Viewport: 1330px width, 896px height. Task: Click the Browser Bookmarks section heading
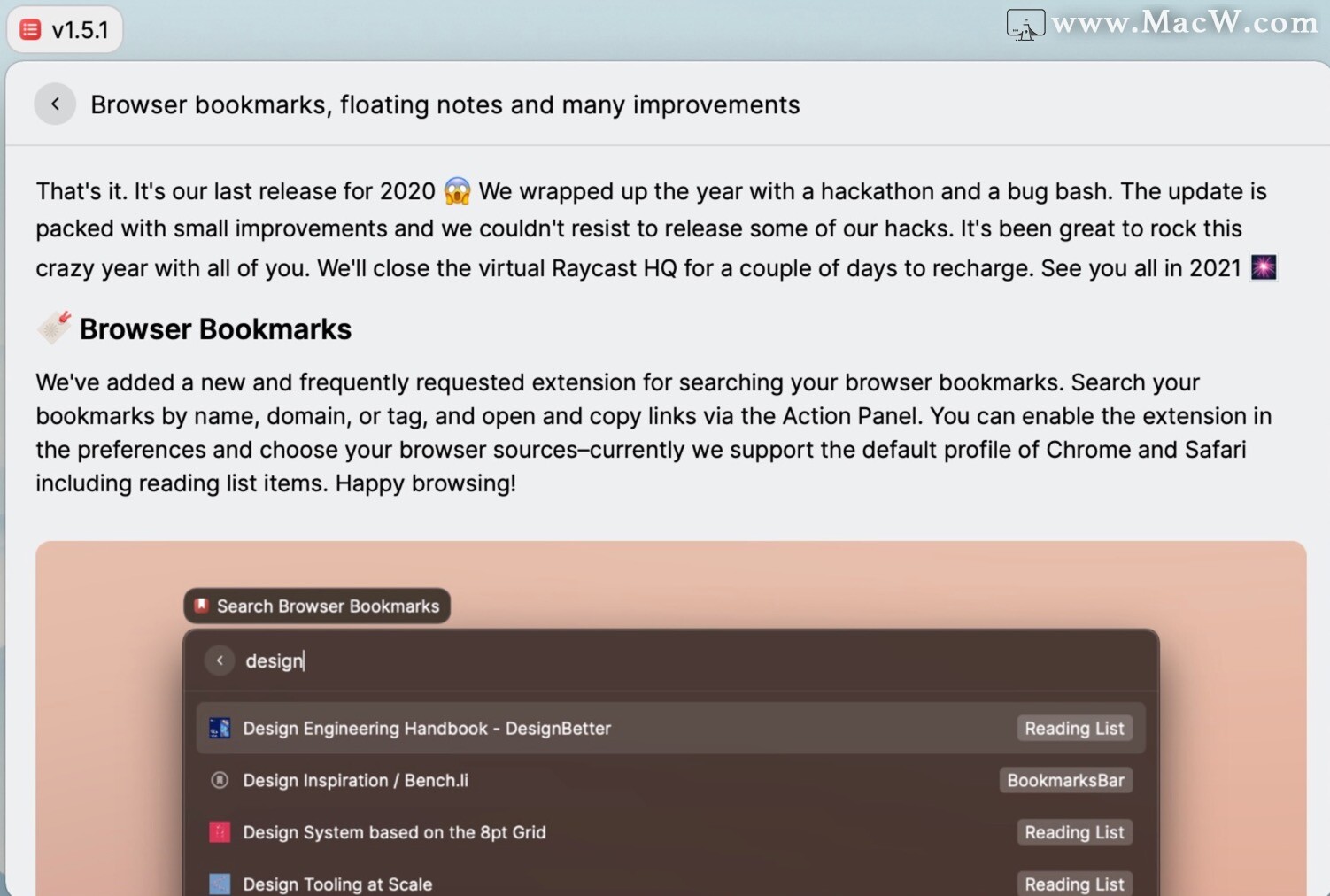(215, 329)
